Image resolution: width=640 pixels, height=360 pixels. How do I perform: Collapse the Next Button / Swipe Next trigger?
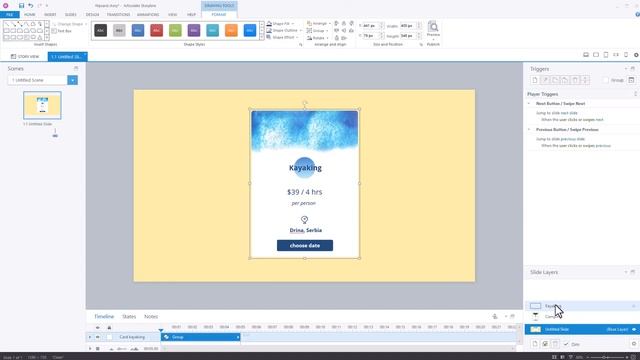(529, 104)
